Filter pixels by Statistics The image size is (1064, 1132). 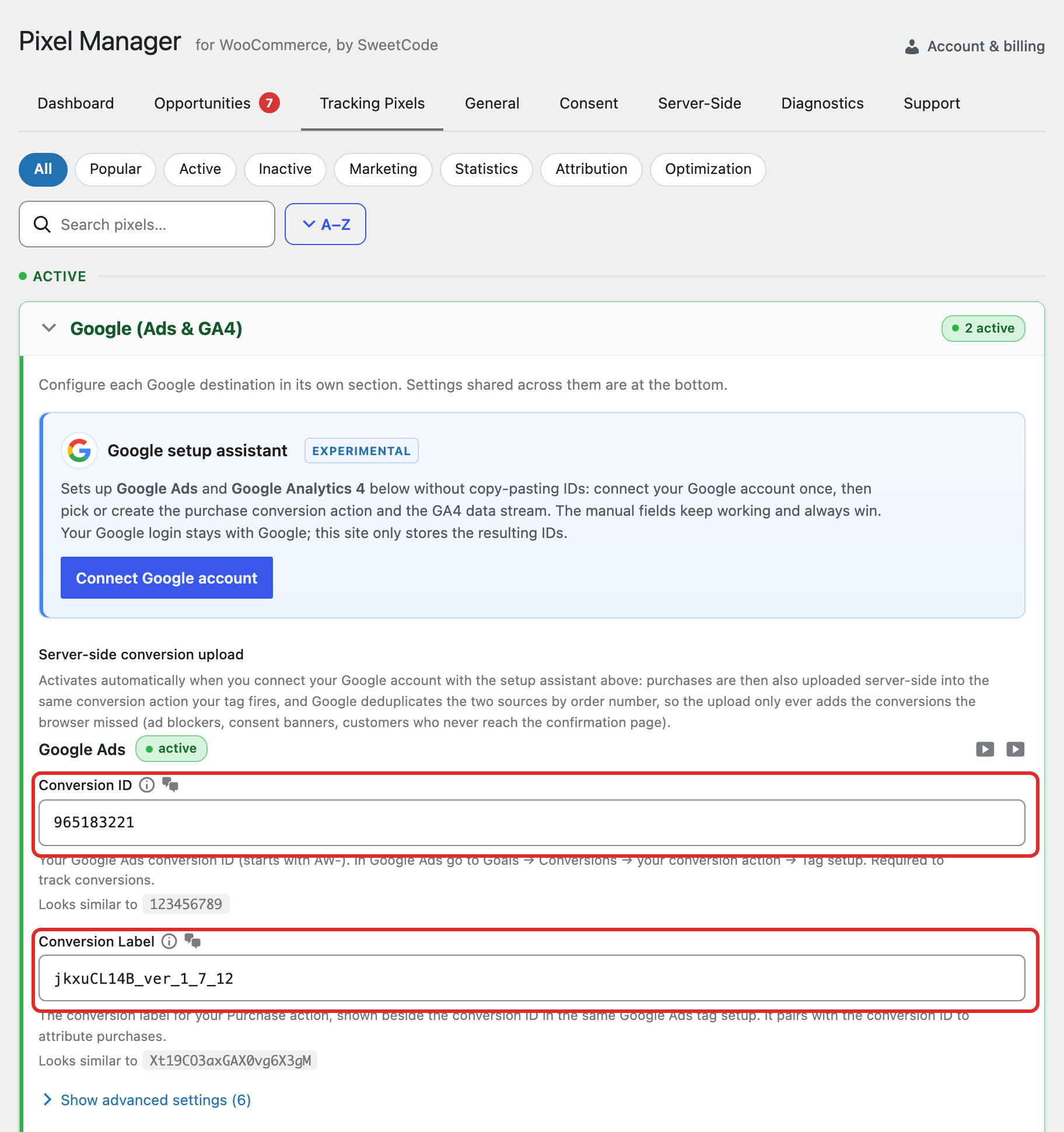487,169
